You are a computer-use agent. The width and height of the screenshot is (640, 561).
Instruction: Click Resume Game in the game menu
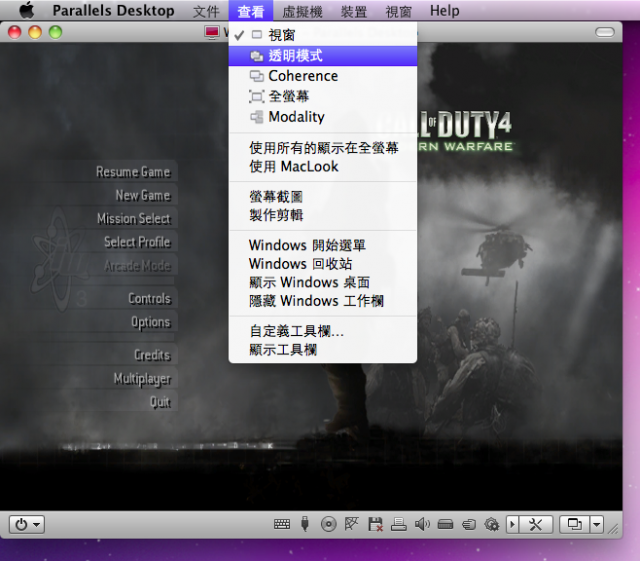point(133,172)
